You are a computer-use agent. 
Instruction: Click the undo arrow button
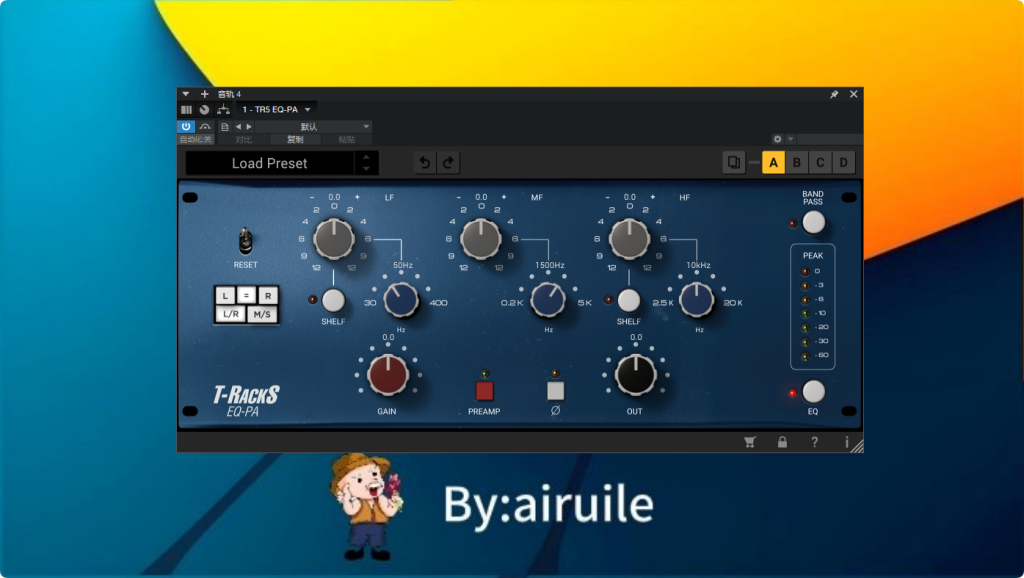424,163
